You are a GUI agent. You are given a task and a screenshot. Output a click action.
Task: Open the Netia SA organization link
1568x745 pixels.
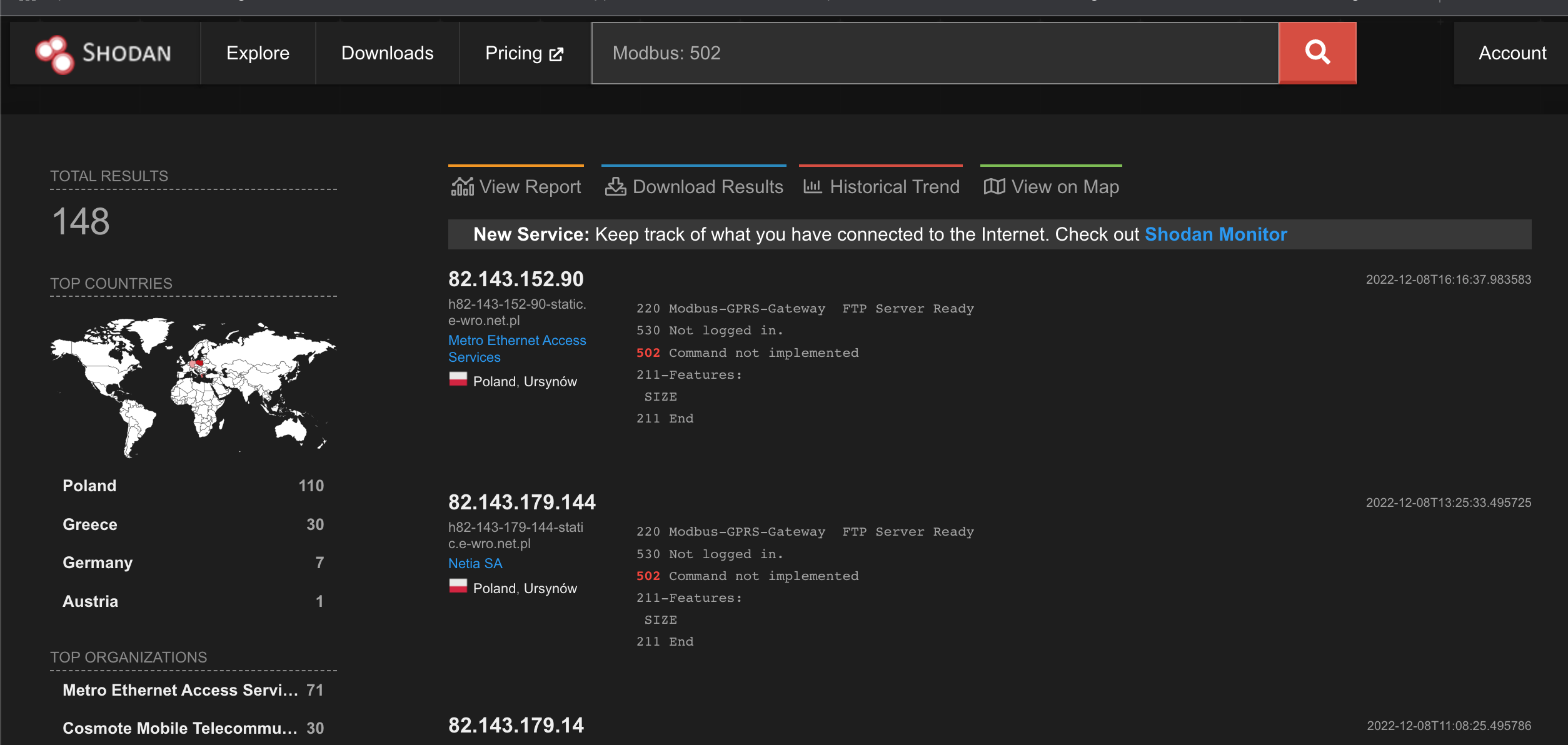pos(475,564)
